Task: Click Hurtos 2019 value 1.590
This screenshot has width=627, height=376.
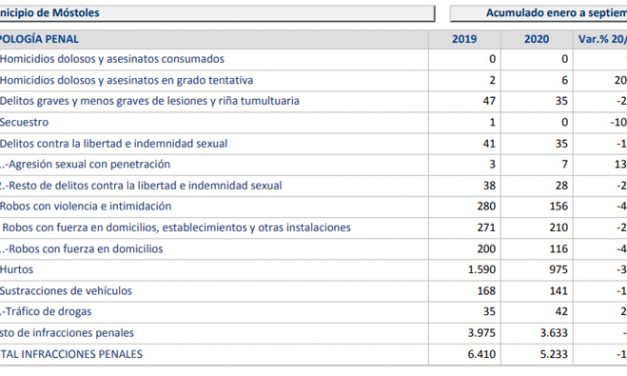Action: 482,270
